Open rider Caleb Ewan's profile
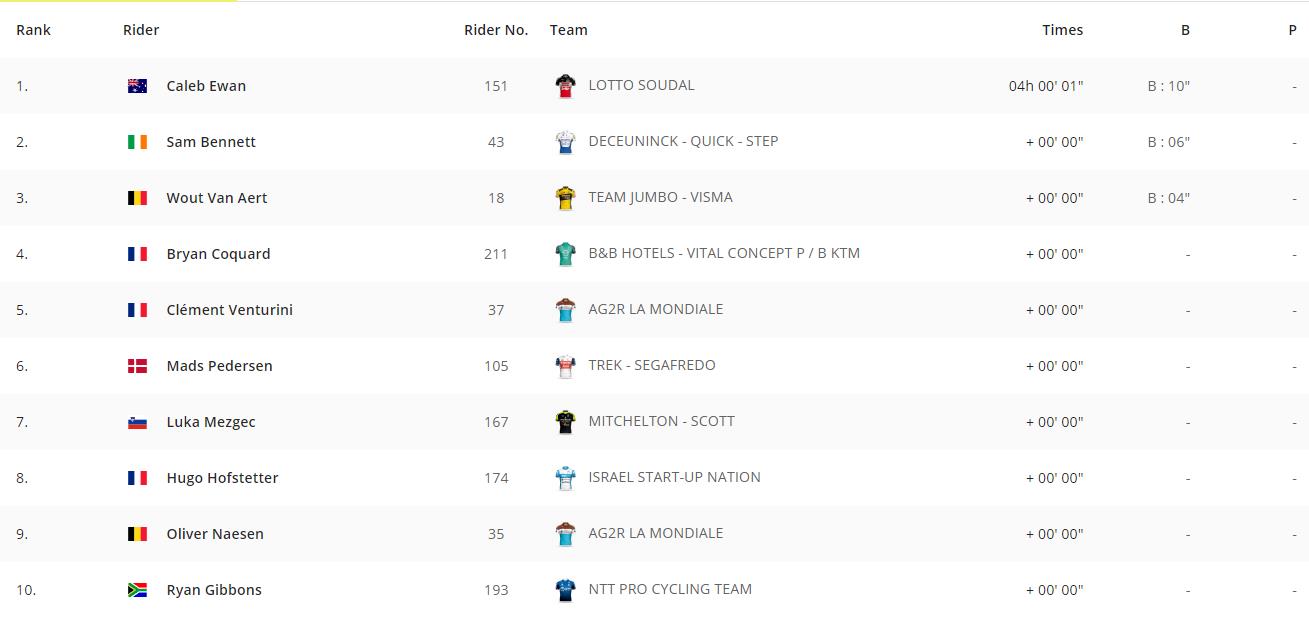 click(x=206, y=86)
